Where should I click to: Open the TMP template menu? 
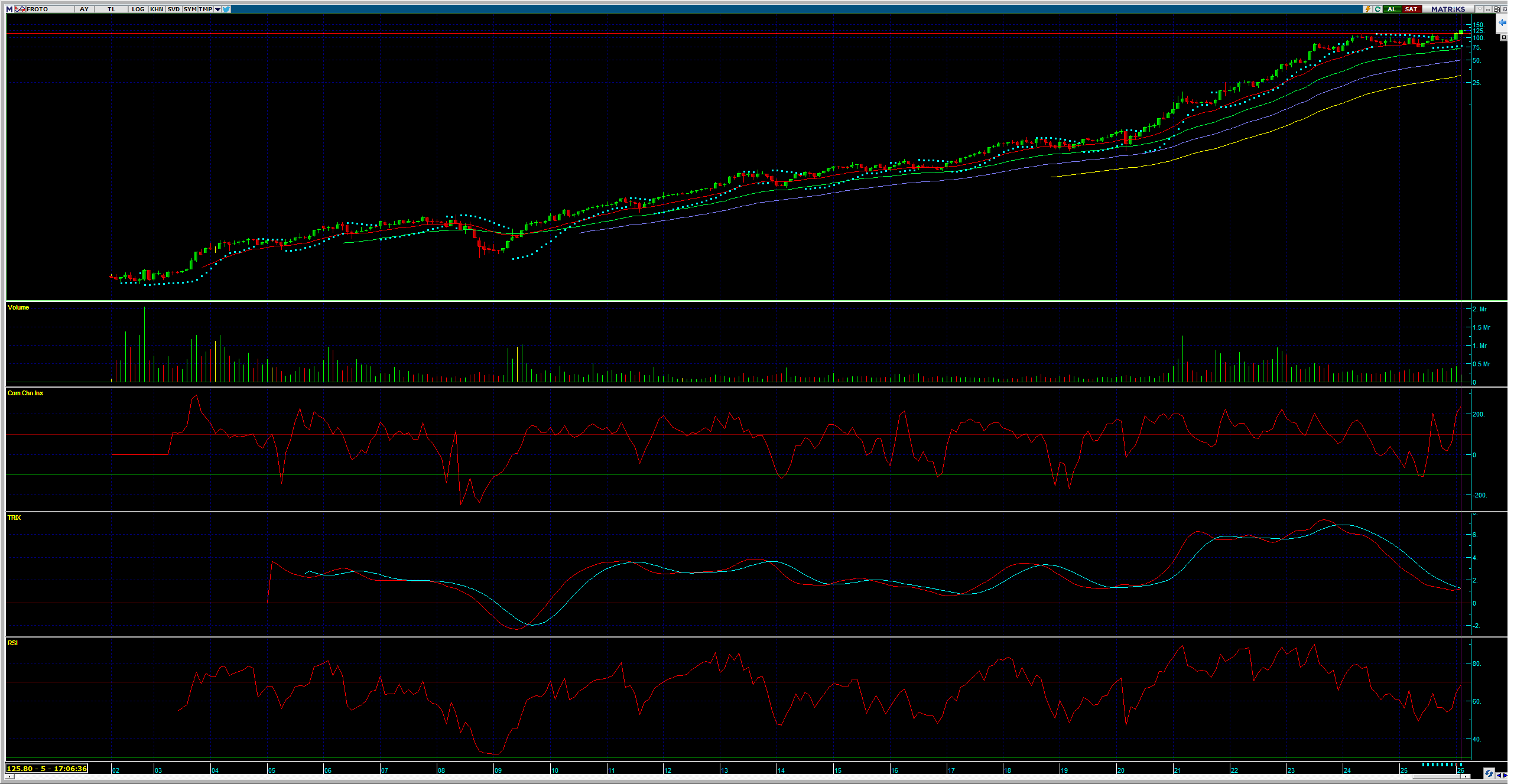tap(205, 9)
